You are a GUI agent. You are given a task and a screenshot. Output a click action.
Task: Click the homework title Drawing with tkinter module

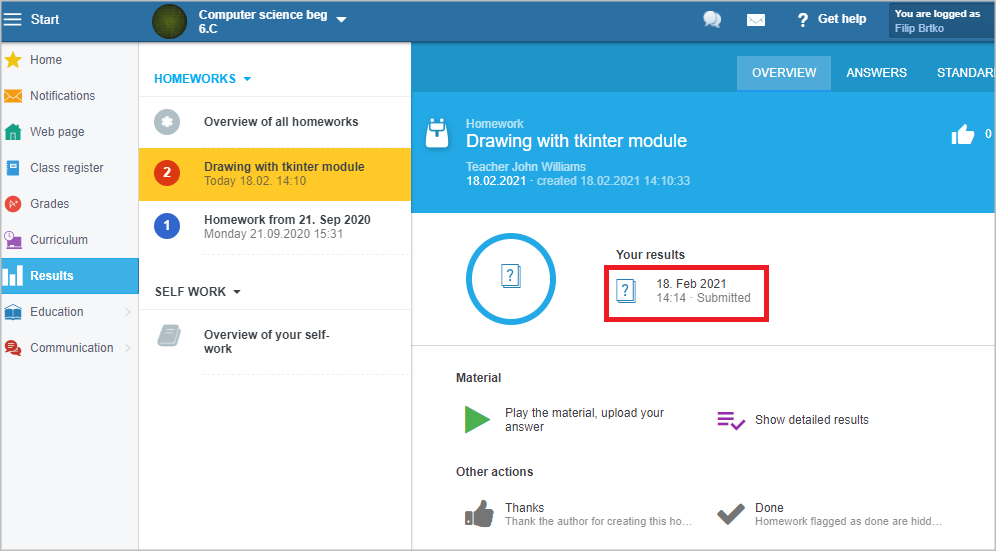point(576,141)
